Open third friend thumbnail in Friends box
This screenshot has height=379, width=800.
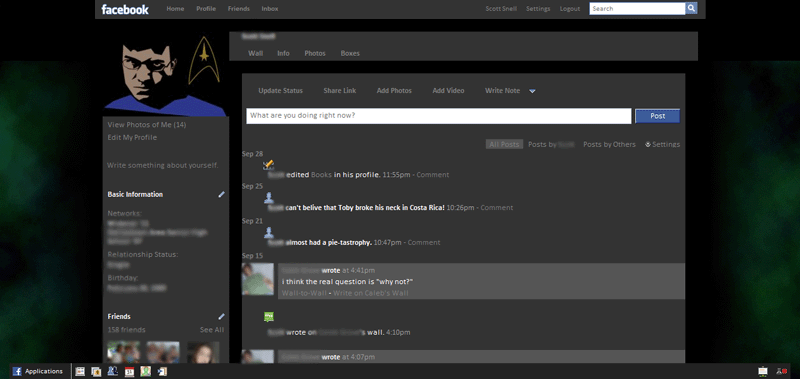pos(203,352)
